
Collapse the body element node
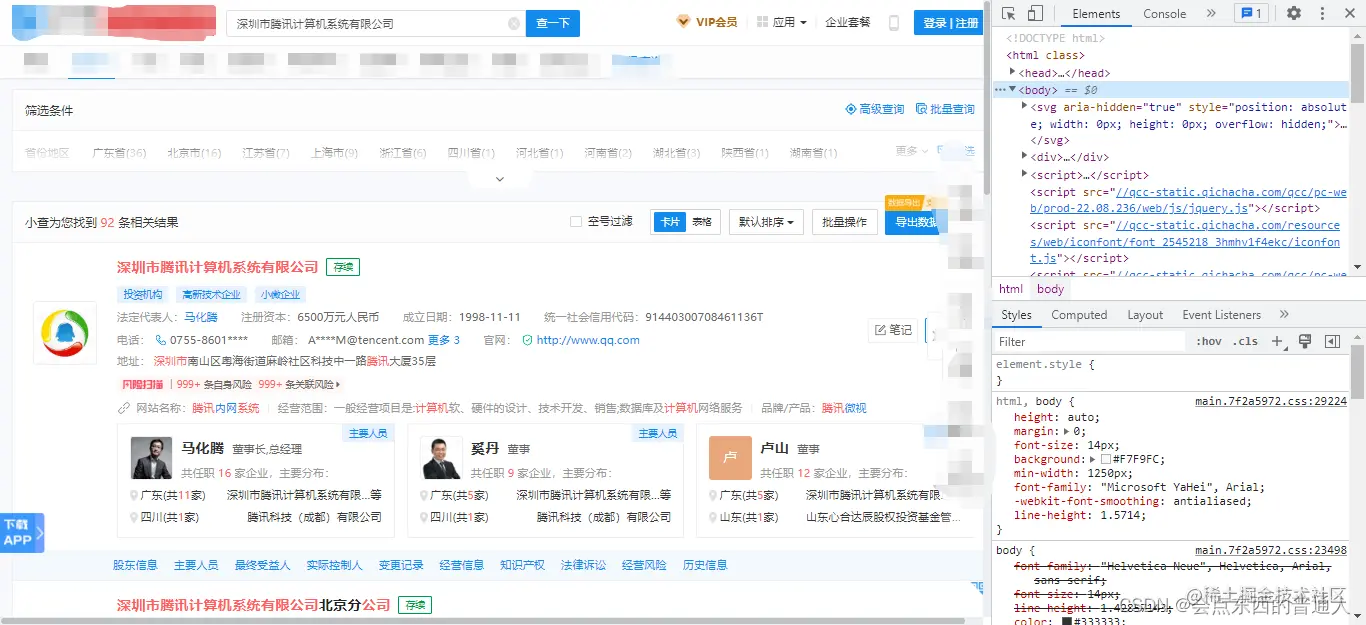1013,90
